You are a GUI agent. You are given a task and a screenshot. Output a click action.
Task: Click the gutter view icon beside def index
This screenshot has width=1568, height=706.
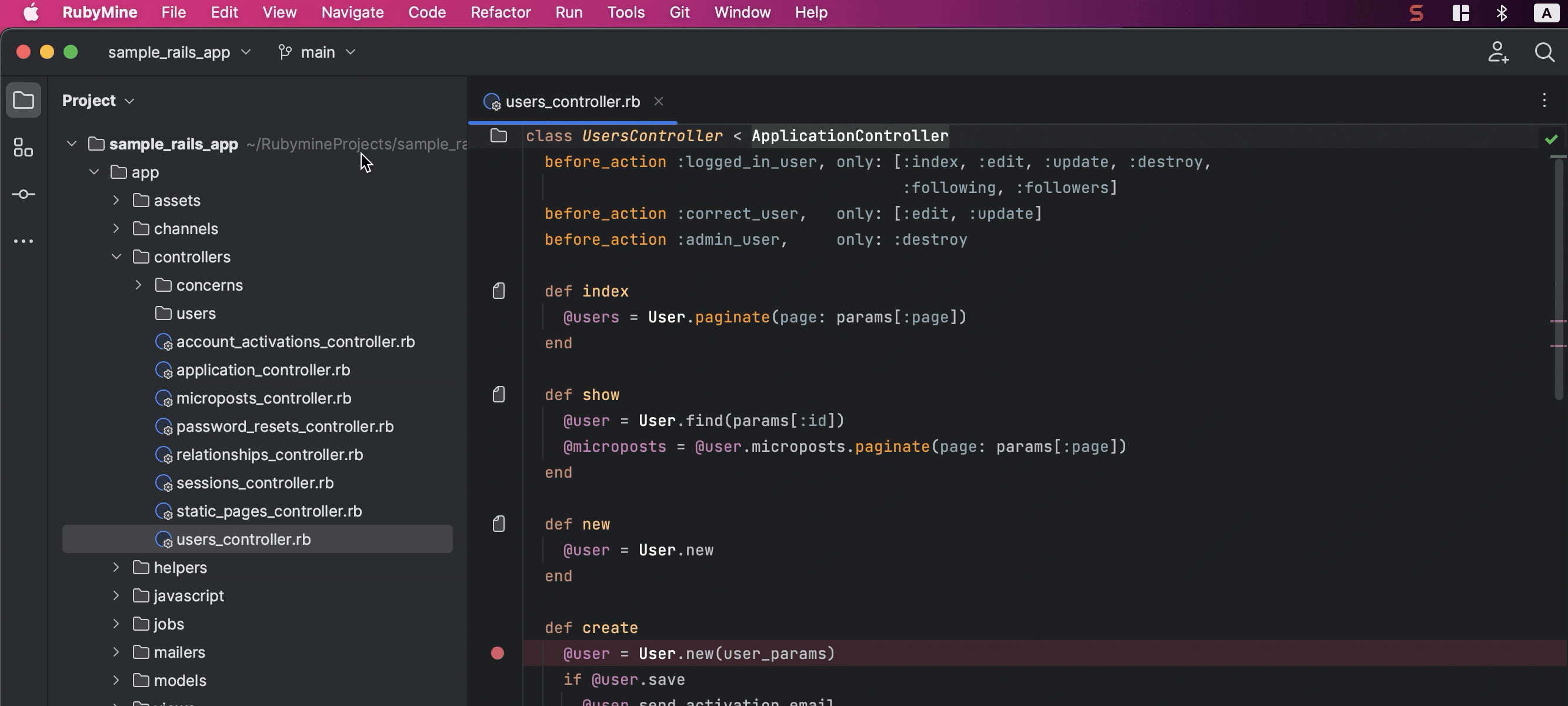[499, 291]
